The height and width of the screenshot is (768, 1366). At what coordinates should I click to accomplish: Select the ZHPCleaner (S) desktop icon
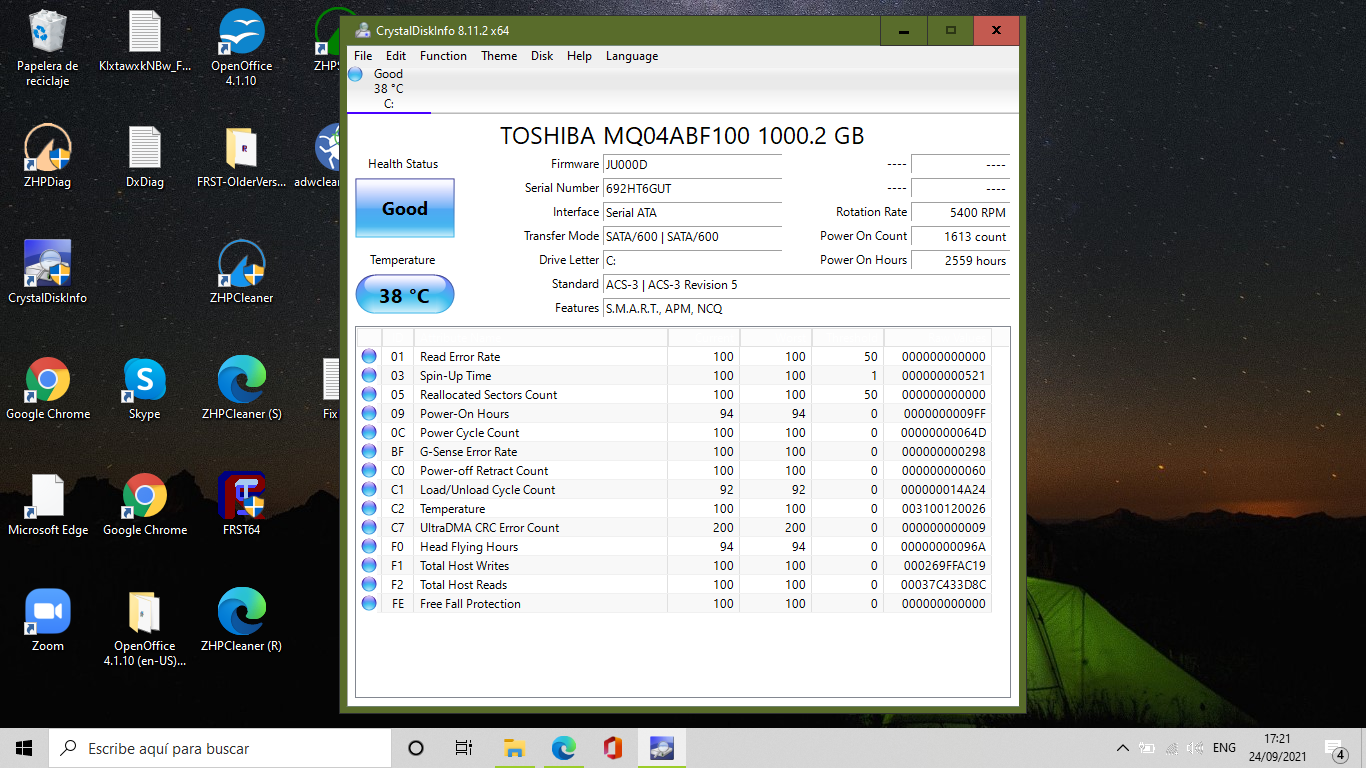point(241,388)
